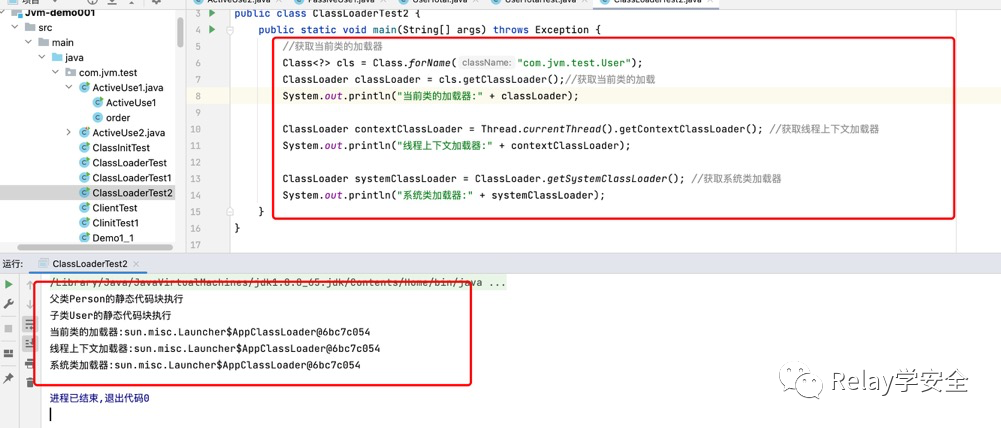Image resolution: width=1001 pixels, height=428 pixels.
Task: Rerun ClassLoaderTest2 with green play icon
Action: [8, 284]
